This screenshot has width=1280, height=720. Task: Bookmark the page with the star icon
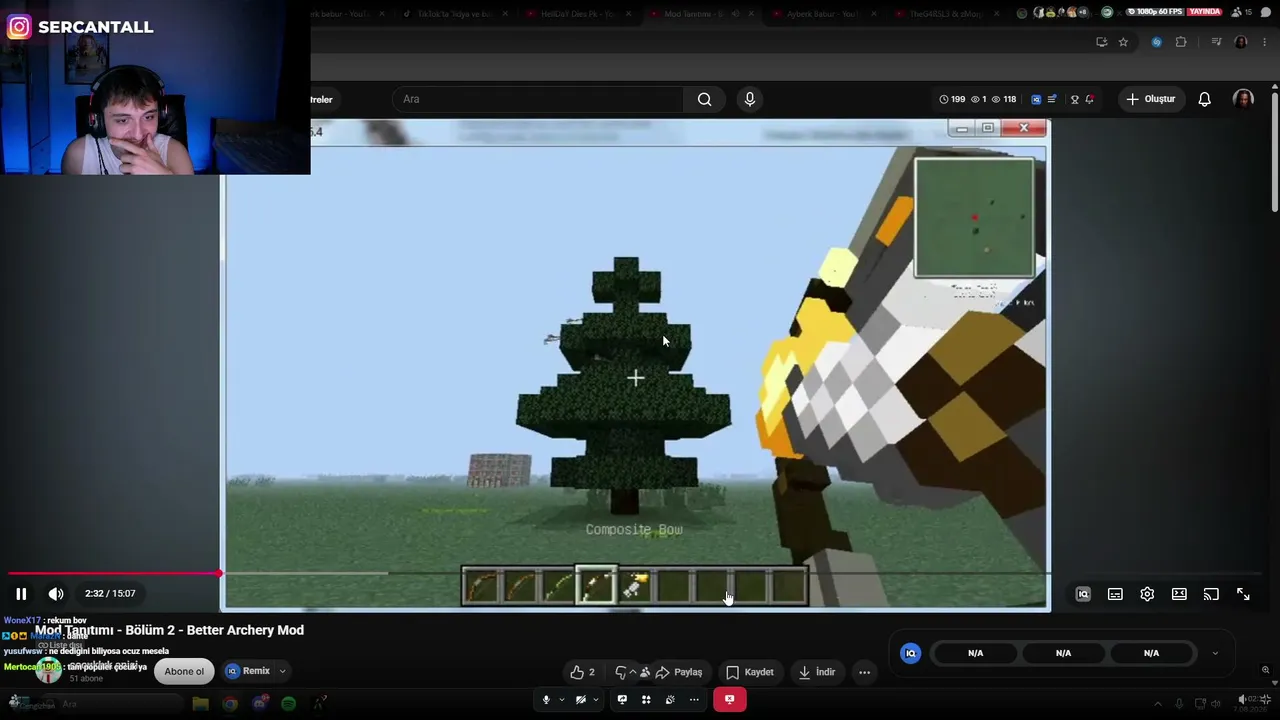1123,42
